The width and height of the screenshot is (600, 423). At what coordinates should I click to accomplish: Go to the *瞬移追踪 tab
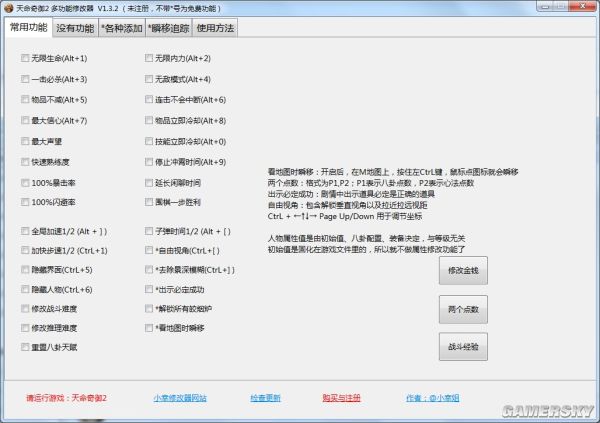[x=169, y=28]
